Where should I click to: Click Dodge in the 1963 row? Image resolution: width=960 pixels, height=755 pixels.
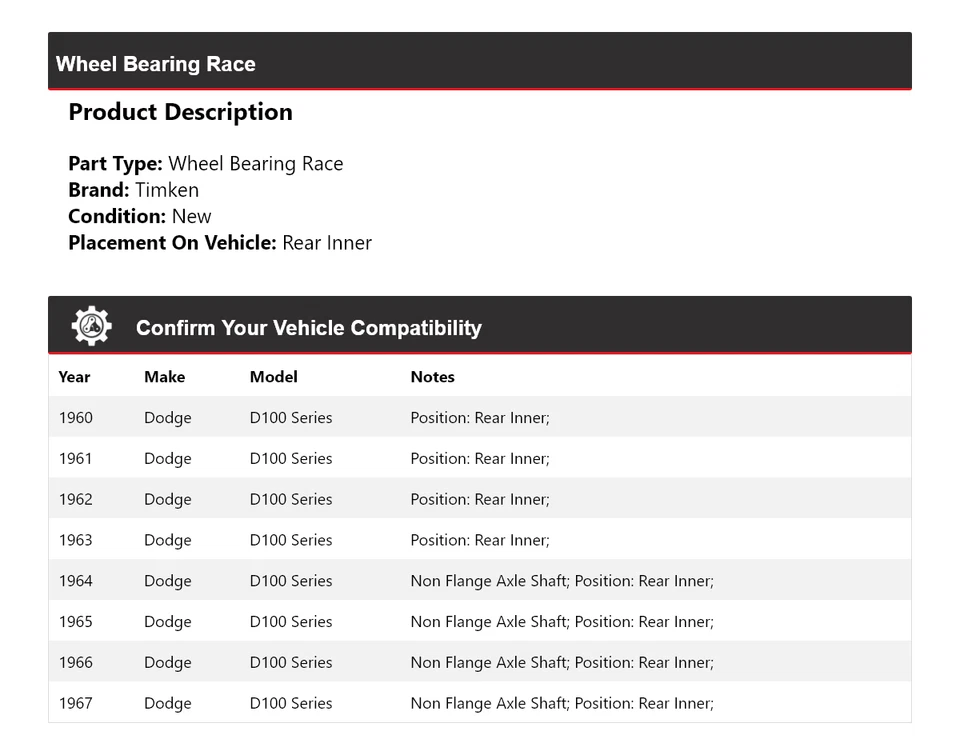[167, 541]
